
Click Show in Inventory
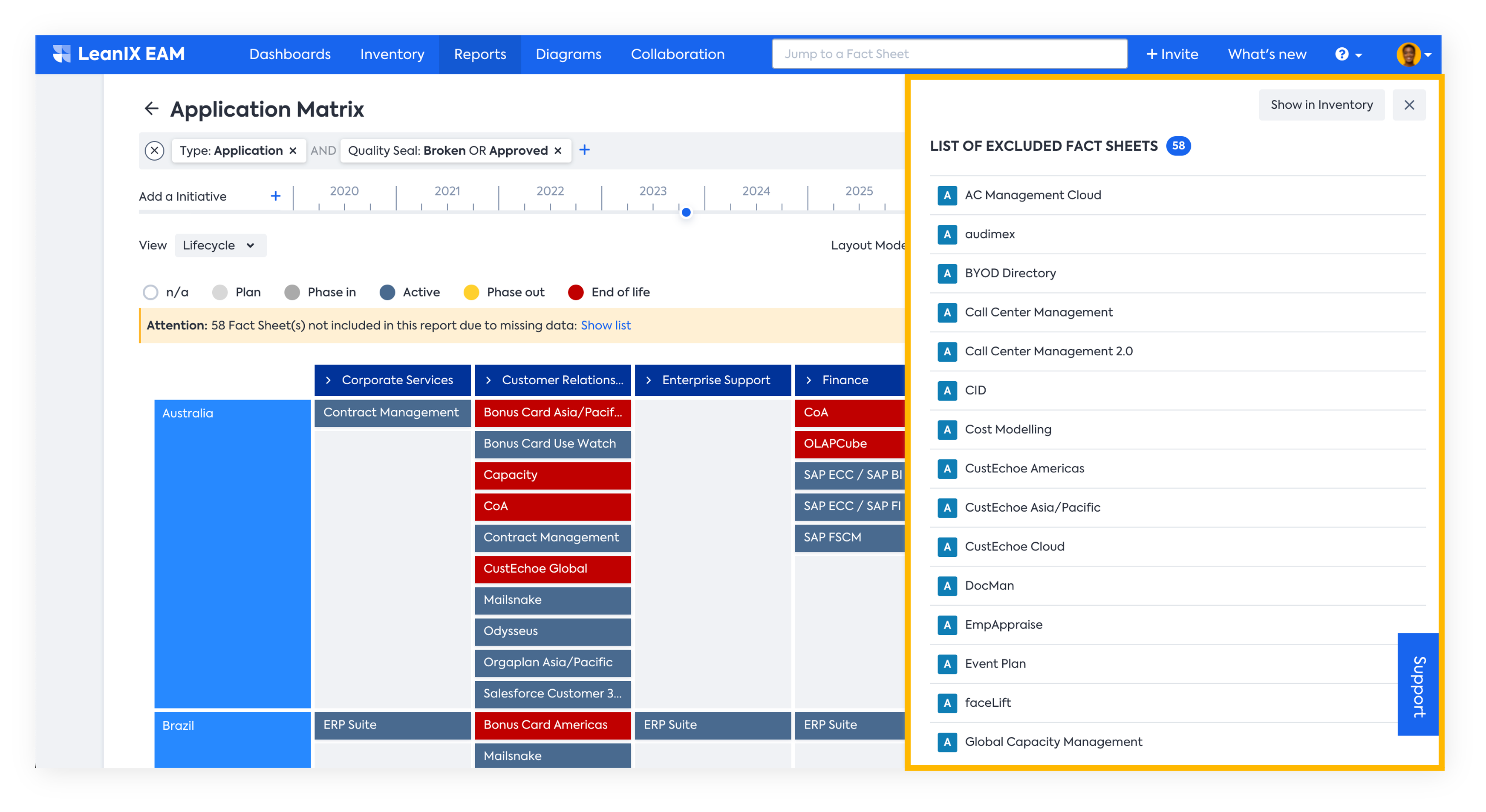1321,105
